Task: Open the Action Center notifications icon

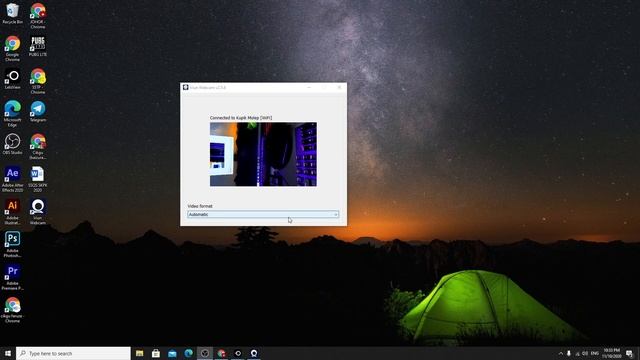Action: tap(629, 353)
